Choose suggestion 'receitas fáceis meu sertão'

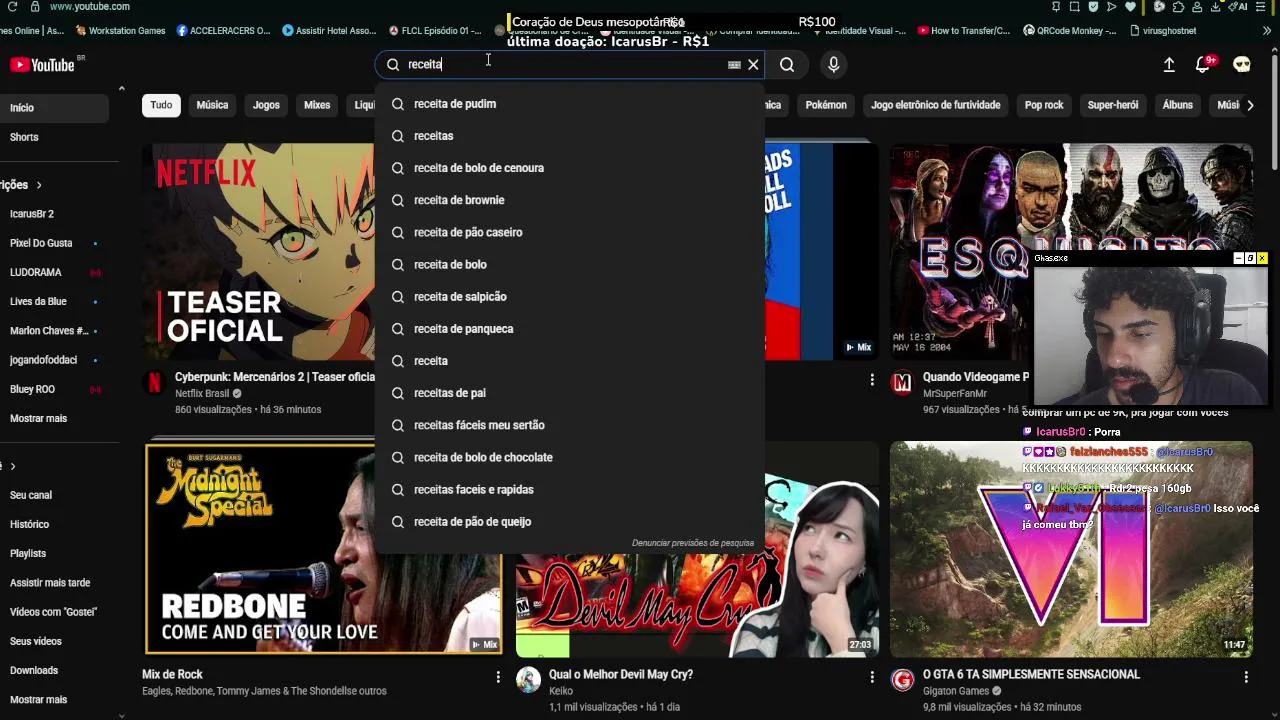click(x=569, y=425)
